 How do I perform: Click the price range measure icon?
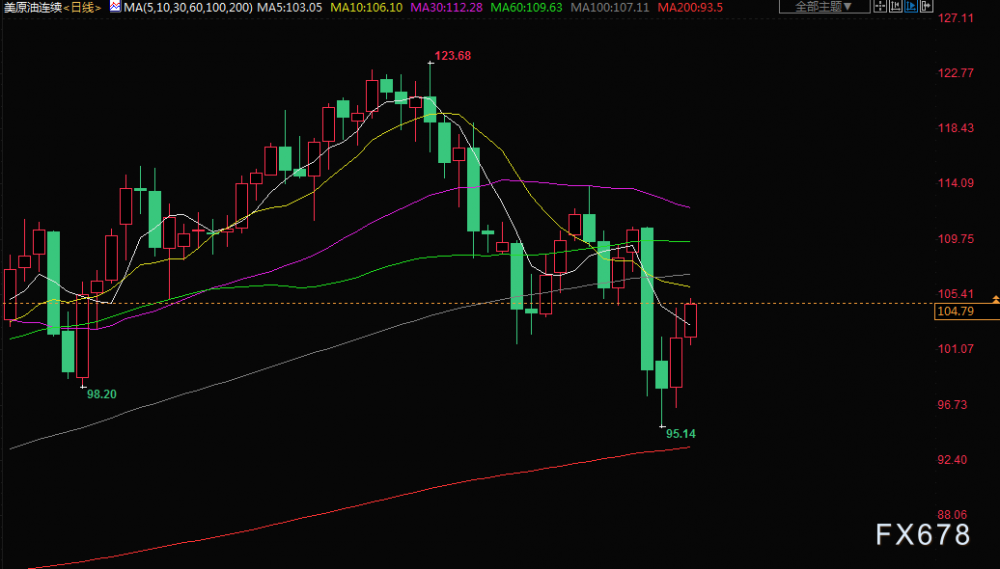click(895, 6)
